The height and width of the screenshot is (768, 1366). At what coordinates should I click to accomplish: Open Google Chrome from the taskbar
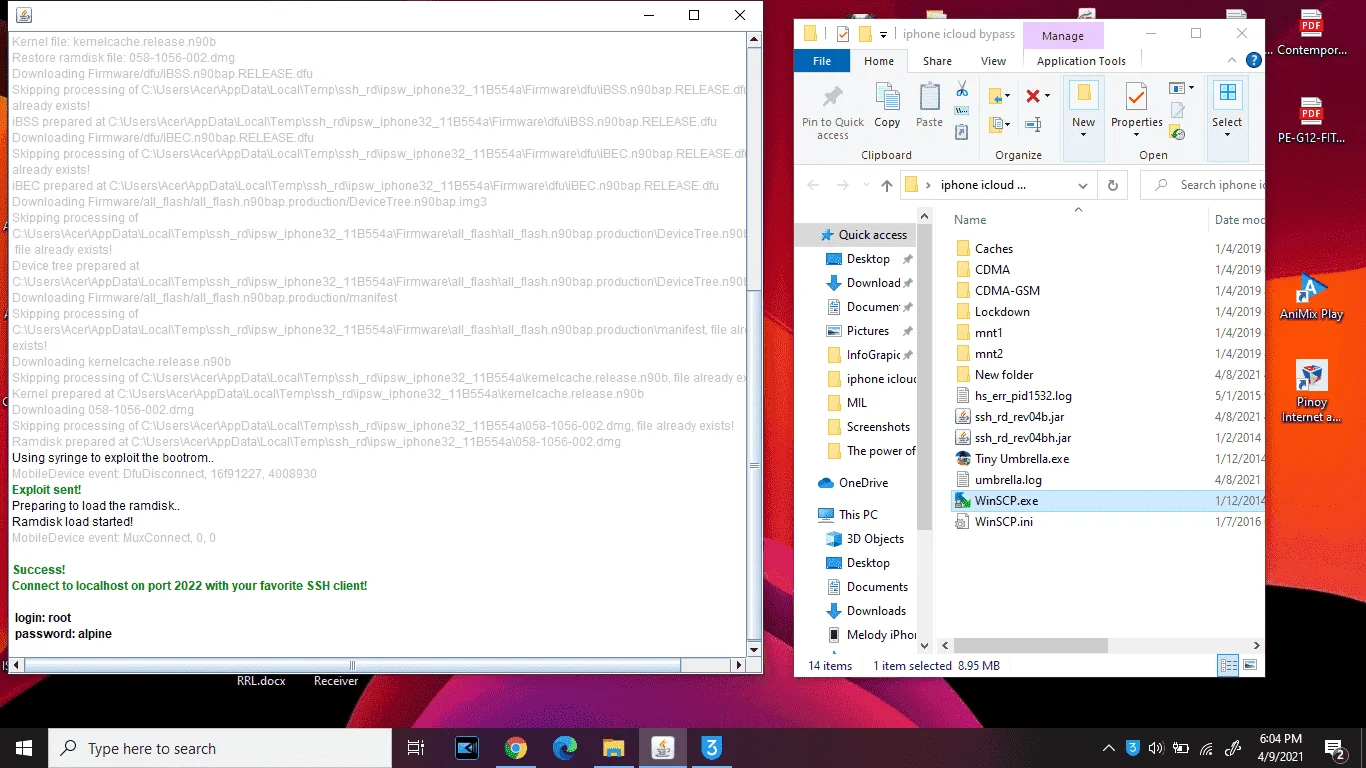516,748
